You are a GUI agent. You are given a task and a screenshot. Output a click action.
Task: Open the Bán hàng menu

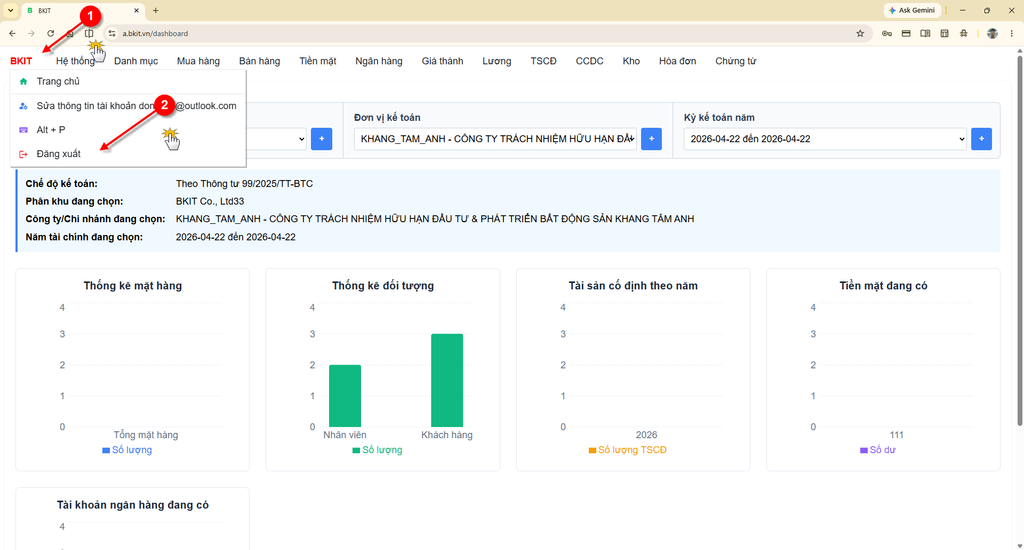259,61
